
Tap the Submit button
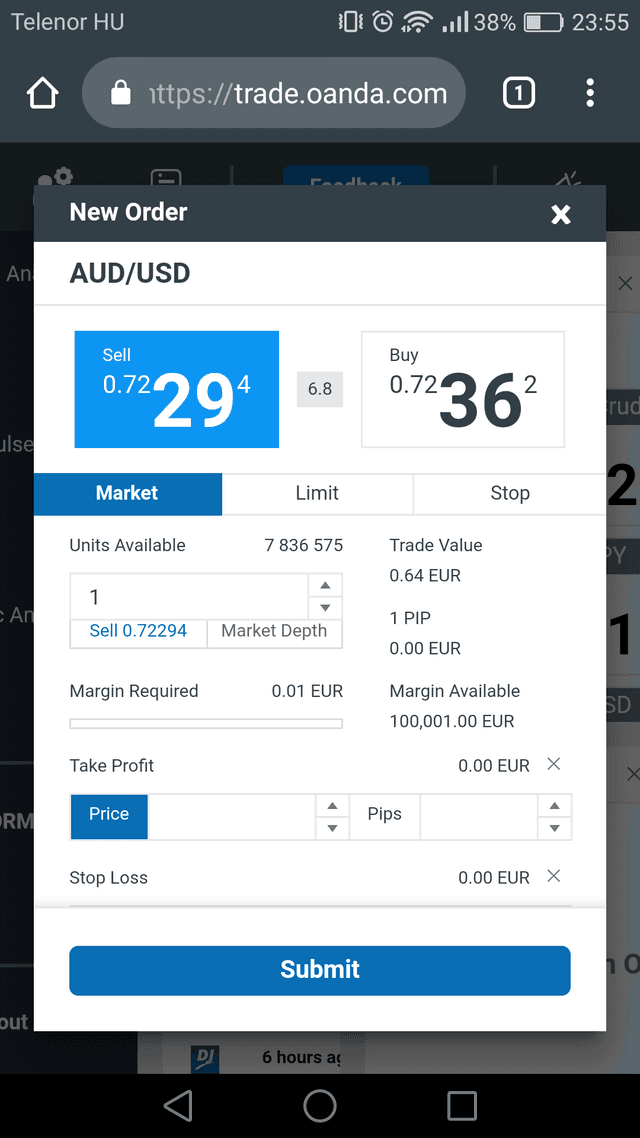click(320, 969)
